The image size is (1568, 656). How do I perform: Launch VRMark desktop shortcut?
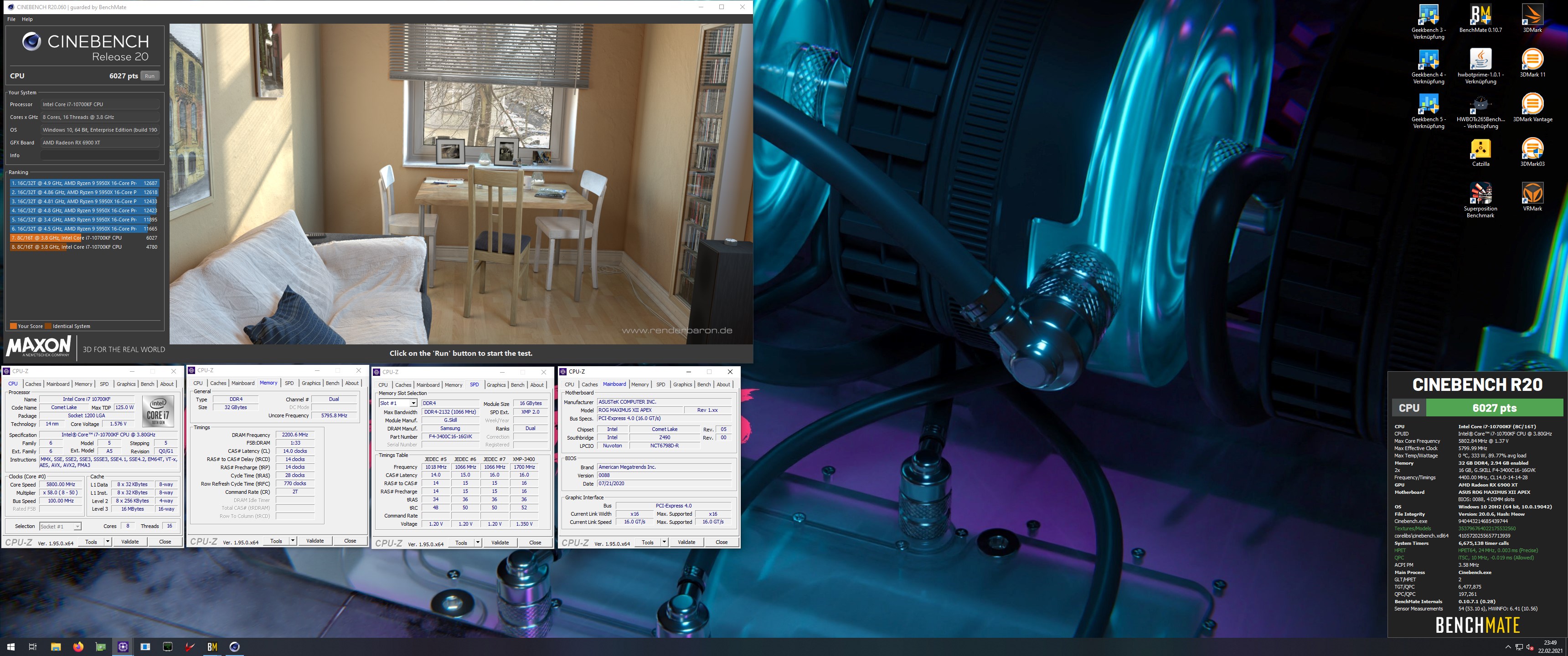point(1532,197)
